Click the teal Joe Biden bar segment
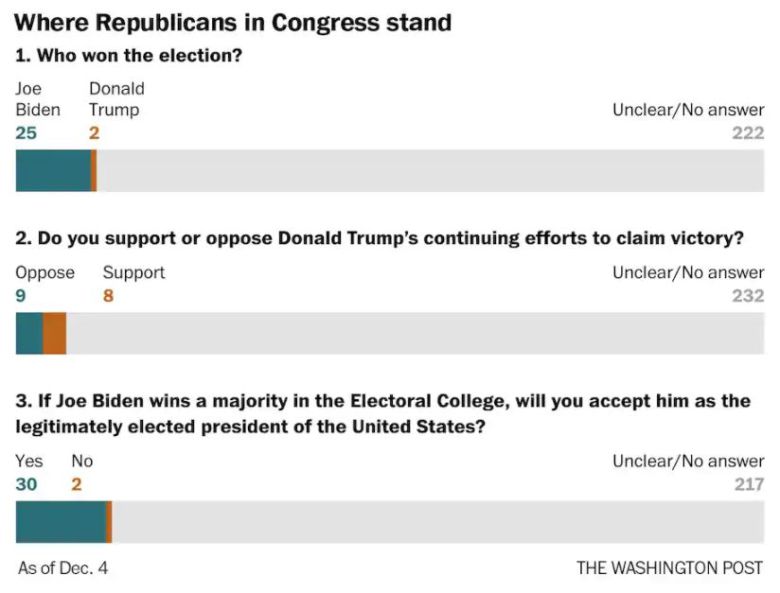The image size is (780, 593). click(52, 171)
